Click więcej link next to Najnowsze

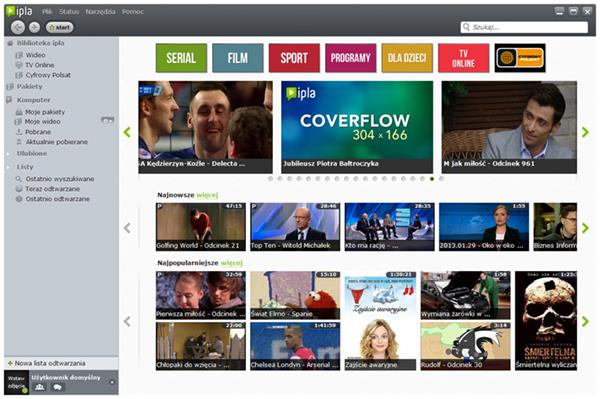click(x=207, y=195)
